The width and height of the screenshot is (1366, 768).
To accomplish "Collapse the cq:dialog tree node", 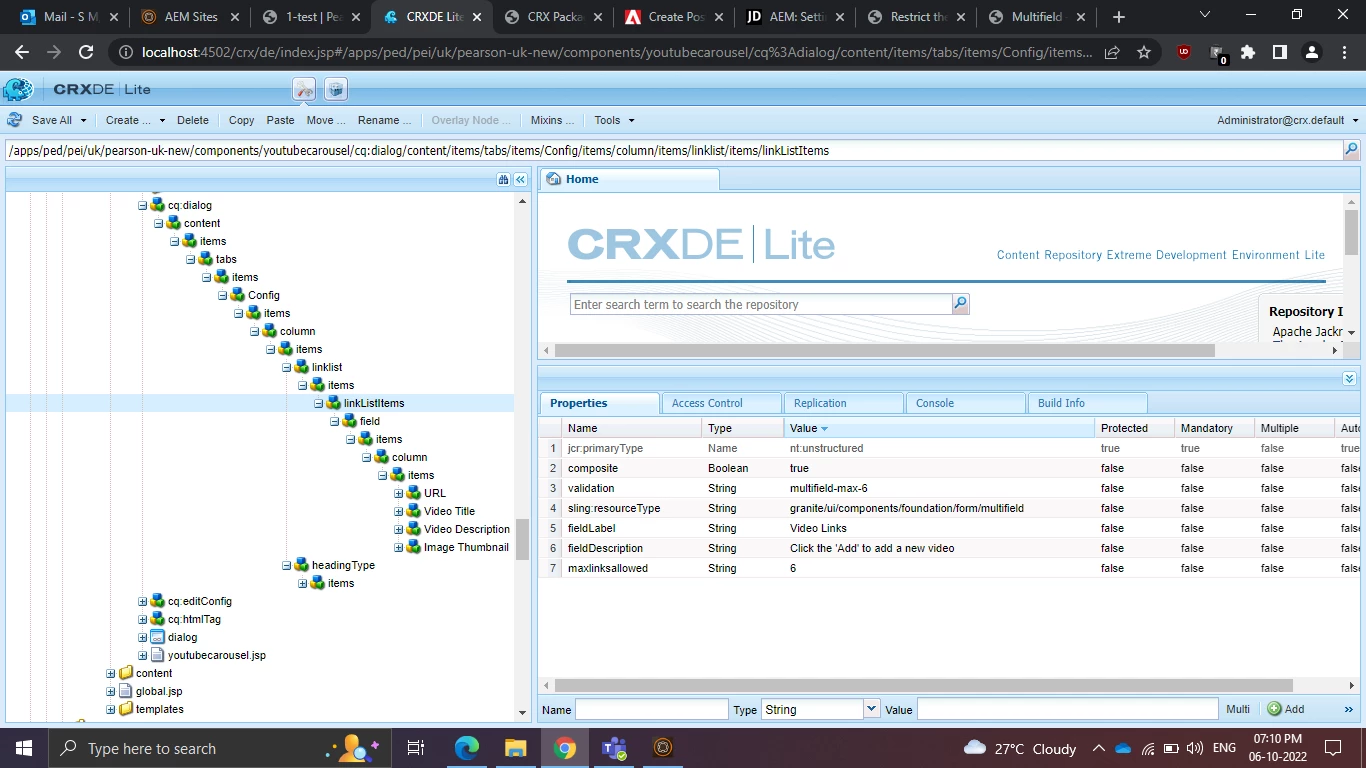I will point(143,205).
